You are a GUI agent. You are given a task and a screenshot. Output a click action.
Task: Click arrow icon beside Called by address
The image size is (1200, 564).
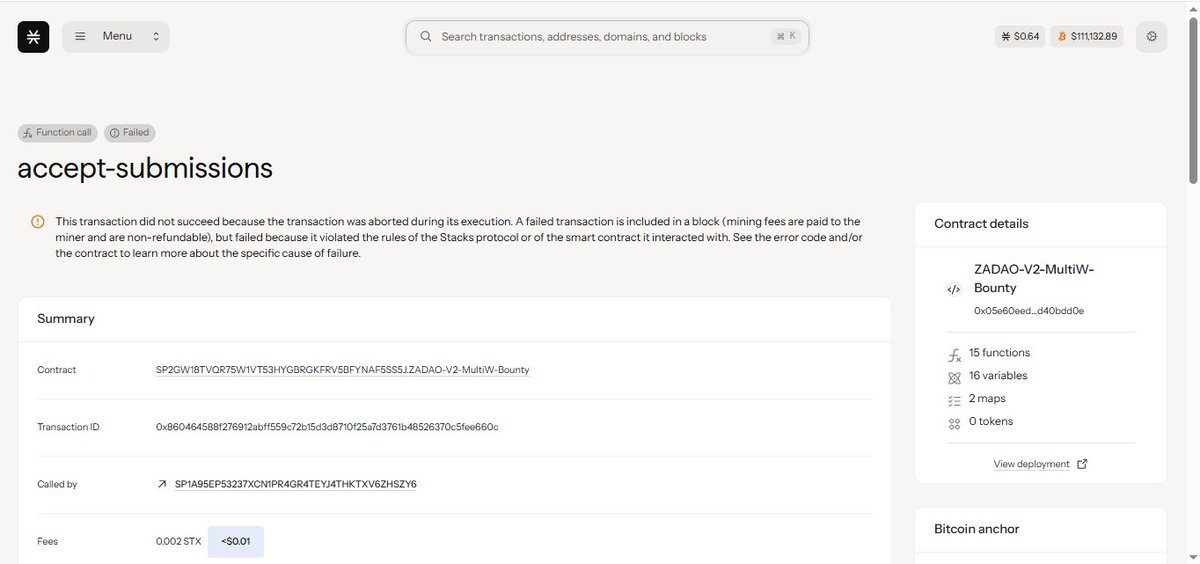(x=162, y=484)
